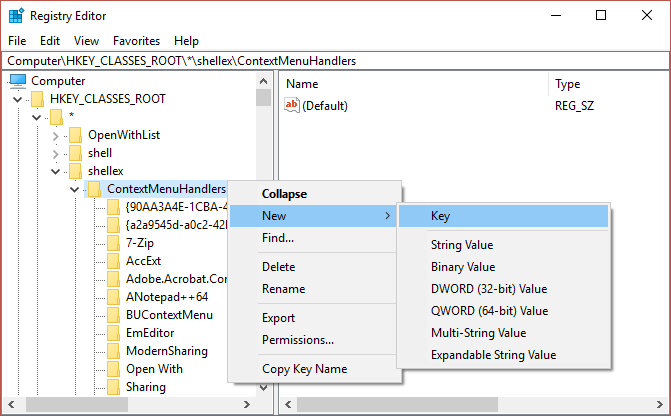Click the (Default) string value icon
671x416 pixels.
[x=292, y=105]
